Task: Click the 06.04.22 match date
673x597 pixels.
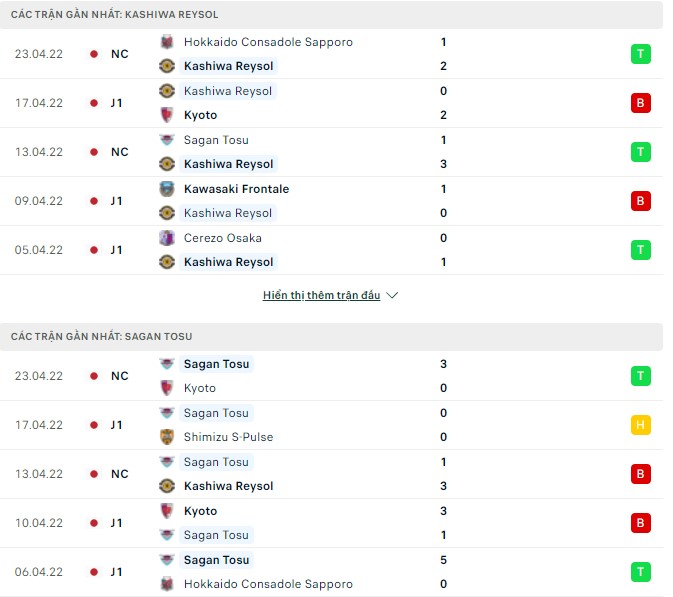Action: [x=40, y=572]
